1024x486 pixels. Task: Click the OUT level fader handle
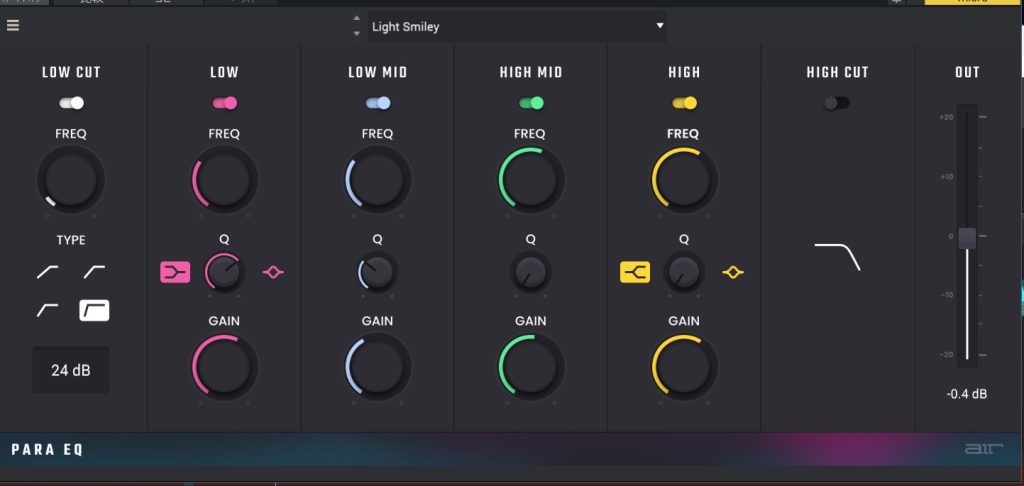(x=967, y=238)
